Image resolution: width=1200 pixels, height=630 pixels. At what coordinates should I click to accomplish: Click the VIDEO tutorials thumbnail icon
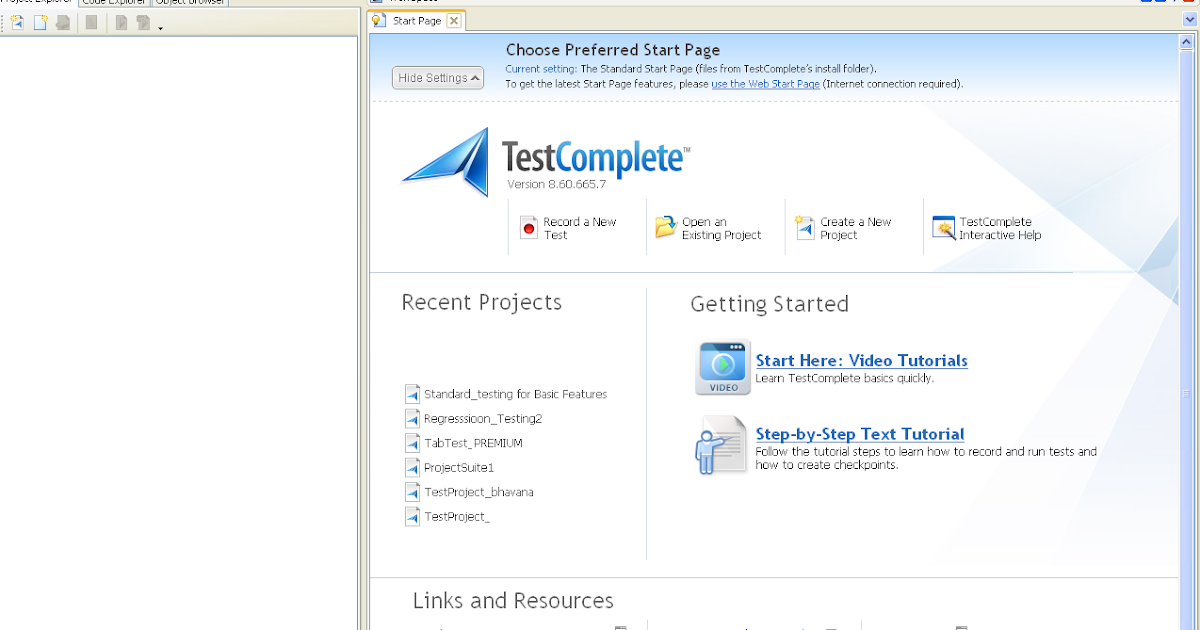tap(722, 366)
